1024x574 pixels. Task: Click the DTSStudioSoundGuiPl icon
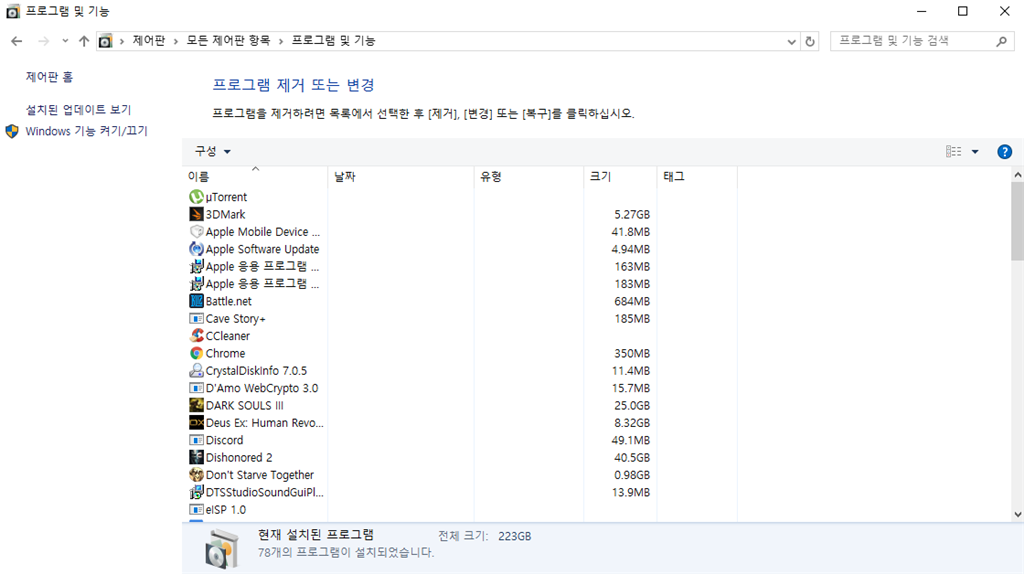(x=196, y=492)
